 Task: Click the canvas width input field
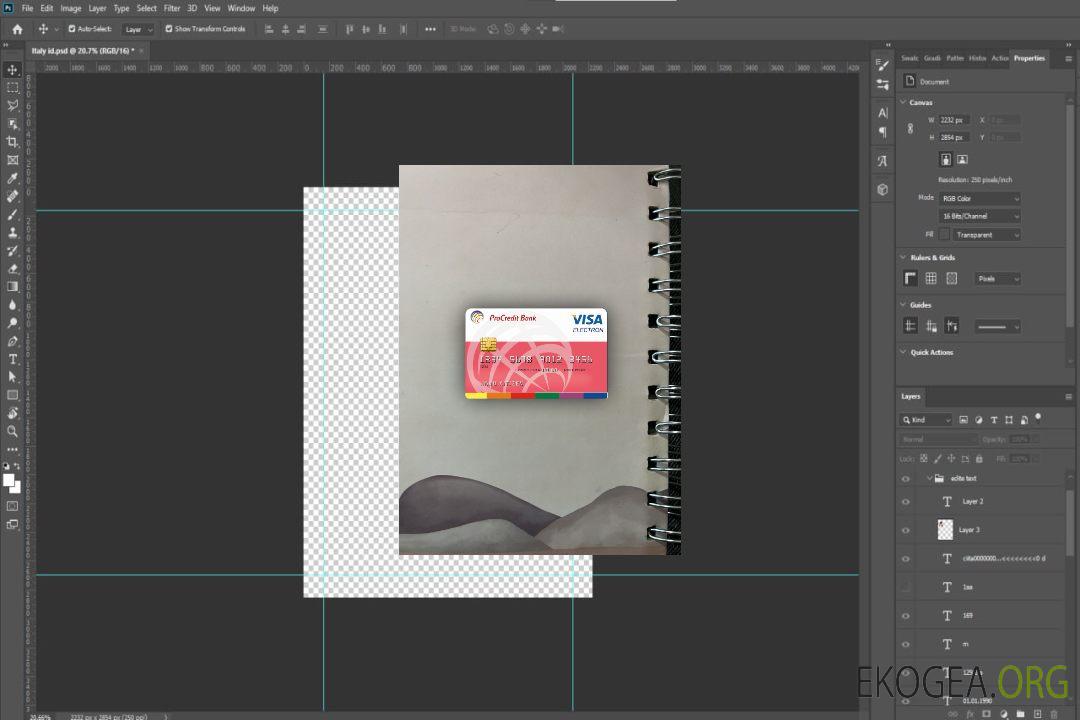[953, 120]
